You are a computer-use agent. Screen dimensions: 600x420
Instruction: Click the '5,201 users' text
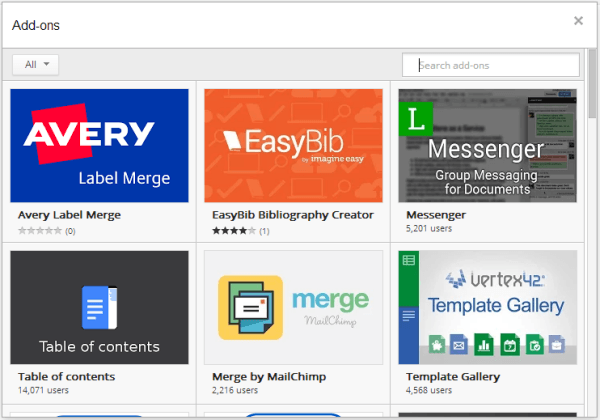click(x=429, y=229)
